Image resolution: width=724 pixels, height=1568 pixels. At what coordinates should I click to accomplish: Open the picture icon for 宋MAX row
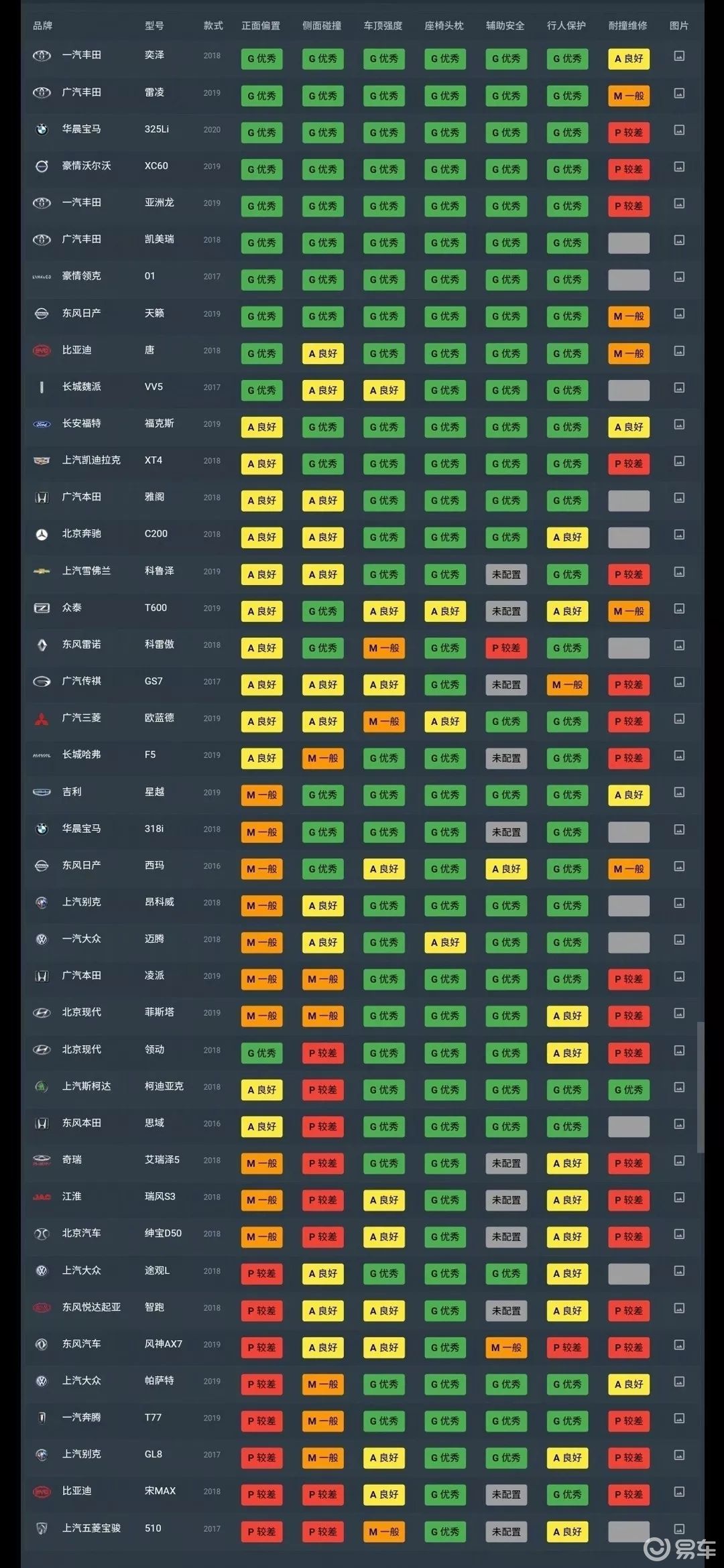point(678,1492)
